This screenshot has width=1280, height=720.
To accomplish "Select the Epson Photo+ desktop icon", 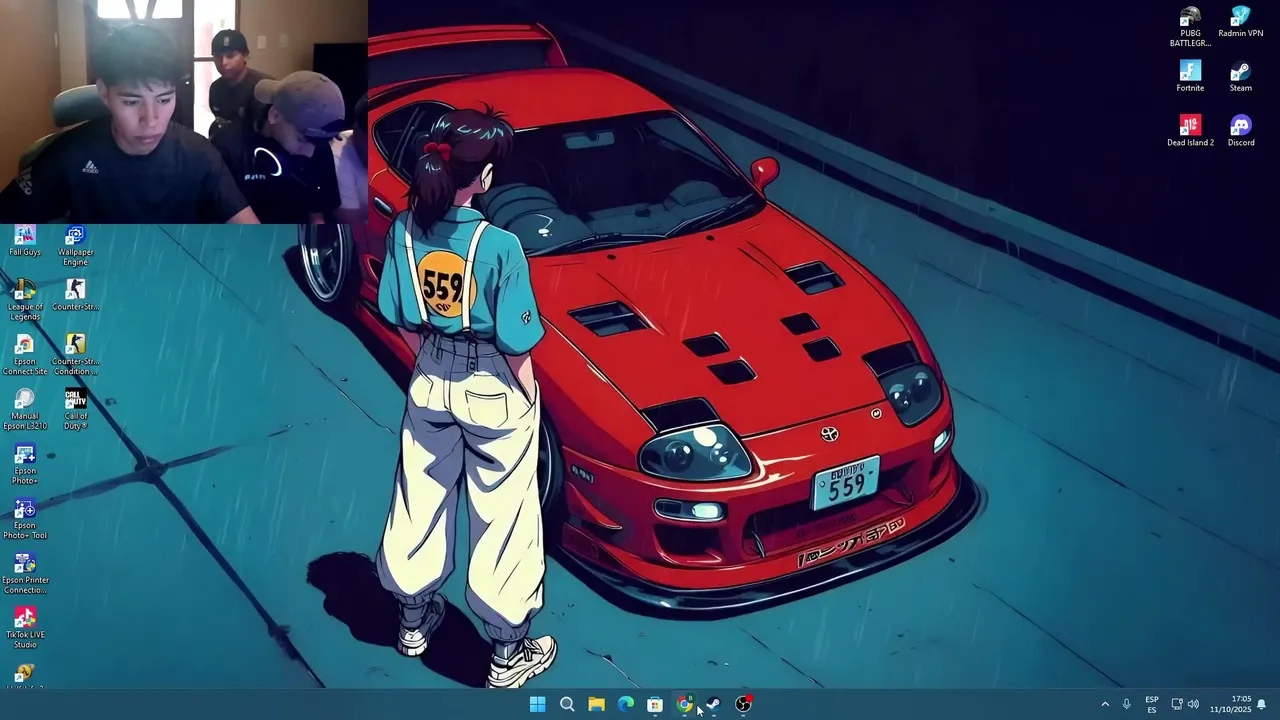I will click(25, 465).
